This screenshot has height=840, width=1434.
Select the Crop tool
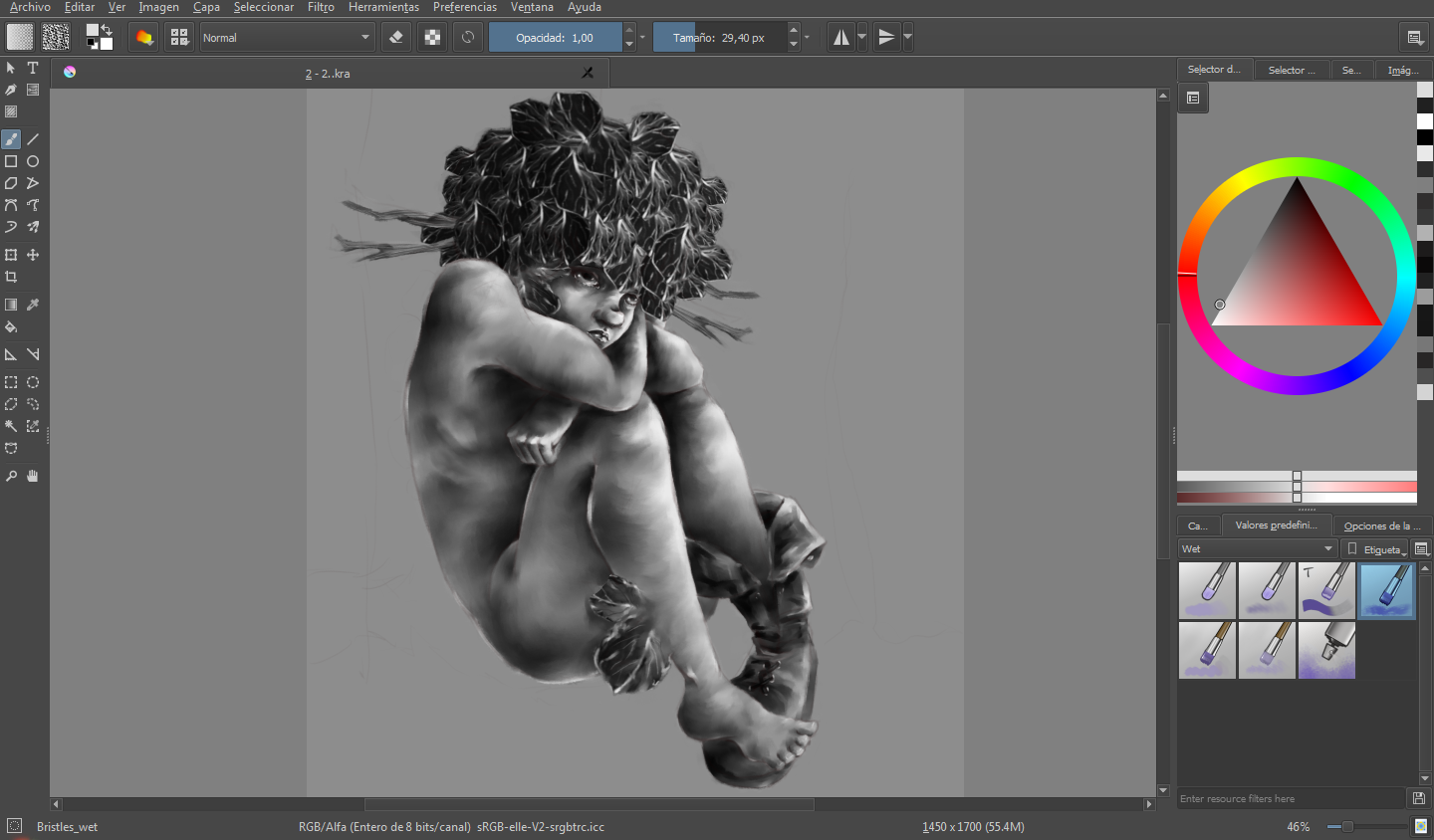[x=11, y=277]
